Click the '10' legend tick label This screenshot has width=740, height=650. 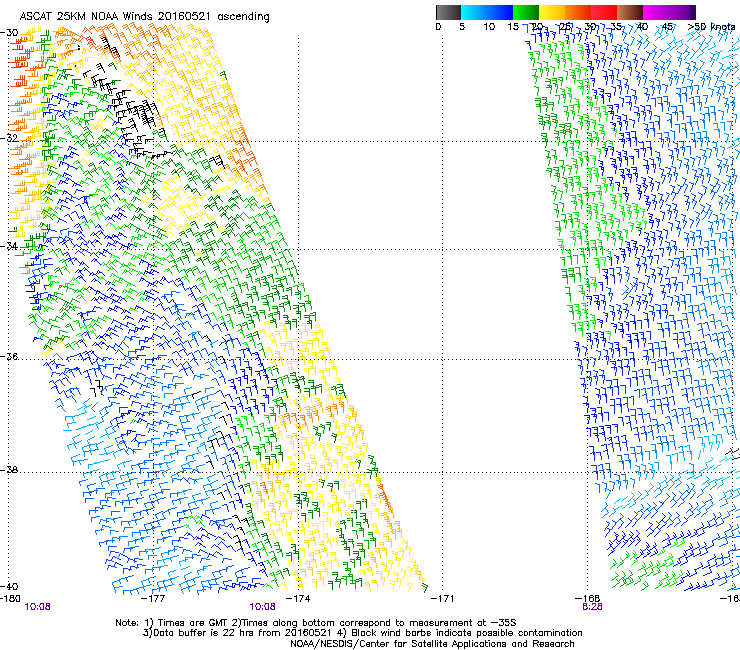click(489, 26)
